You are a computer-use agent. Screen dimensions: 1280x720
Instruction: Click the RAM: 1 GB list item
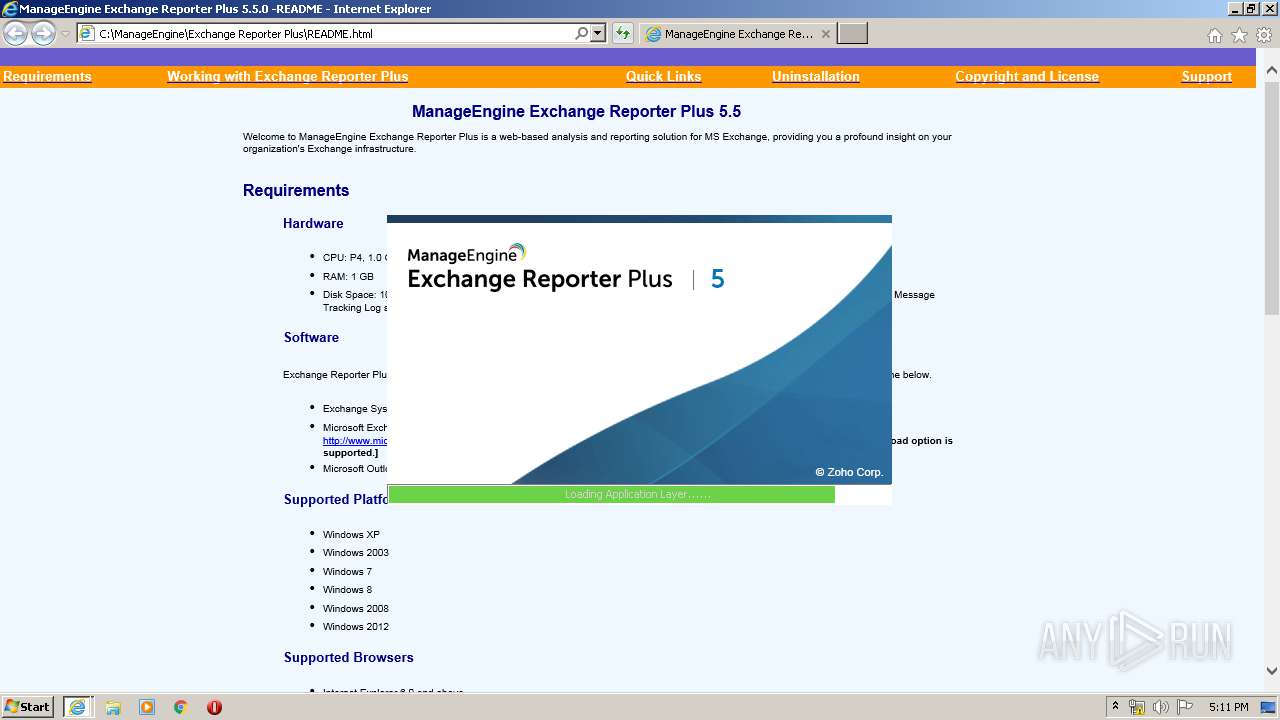348,276
